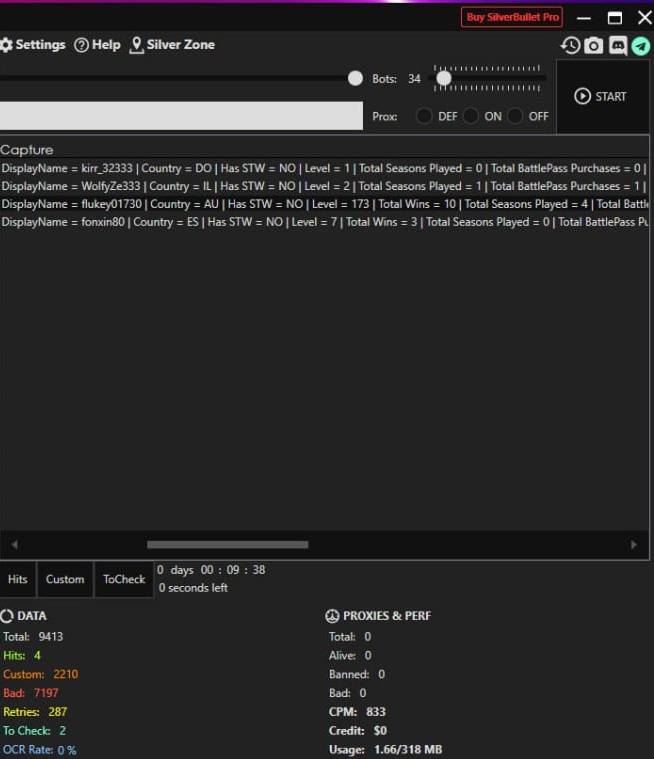The height and width of the screenshot is (759, 654).
Task: Switch to the Hits tab
Action: (x=18, y=579)
